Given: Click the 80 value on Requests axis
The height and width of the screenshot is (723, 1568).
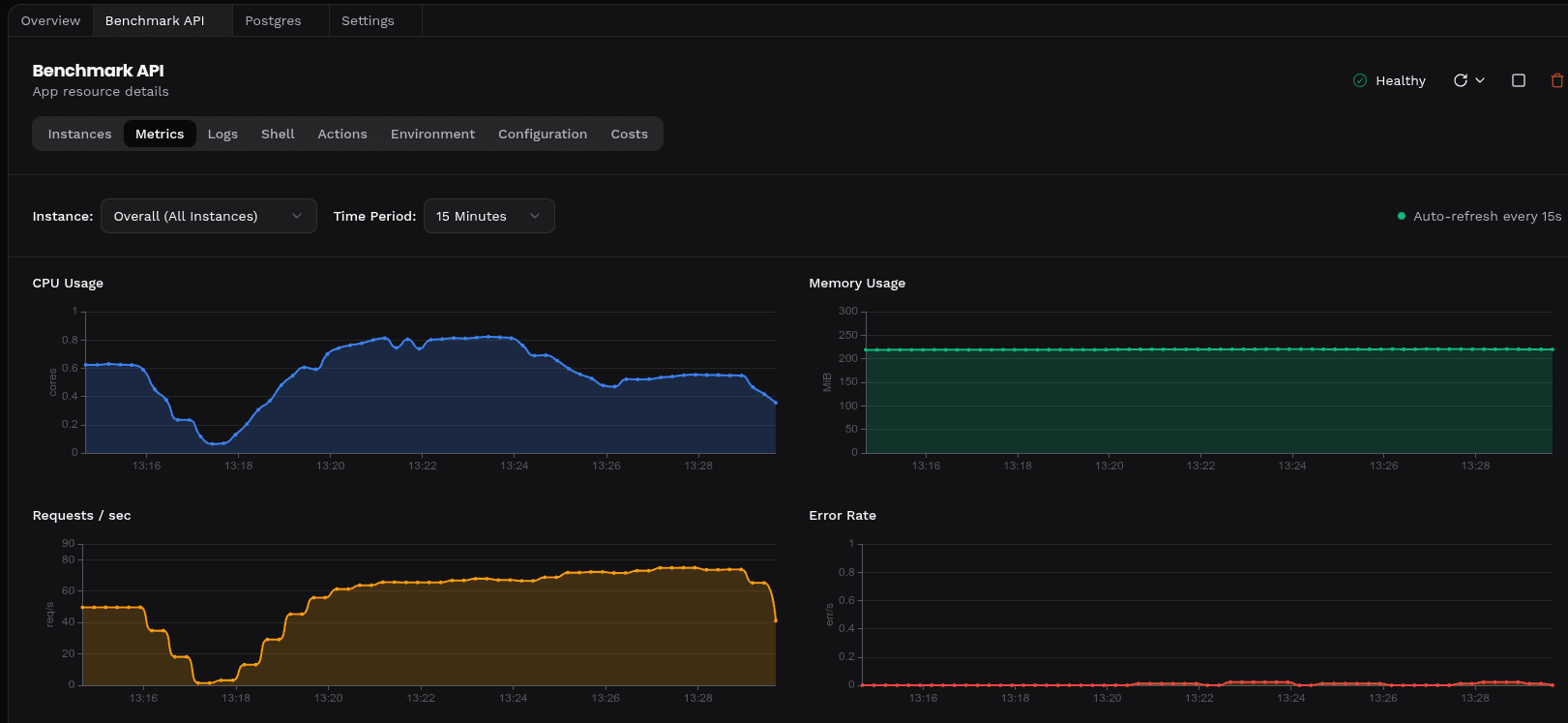Looking at the screenshot, I should (x=68, y=559).
